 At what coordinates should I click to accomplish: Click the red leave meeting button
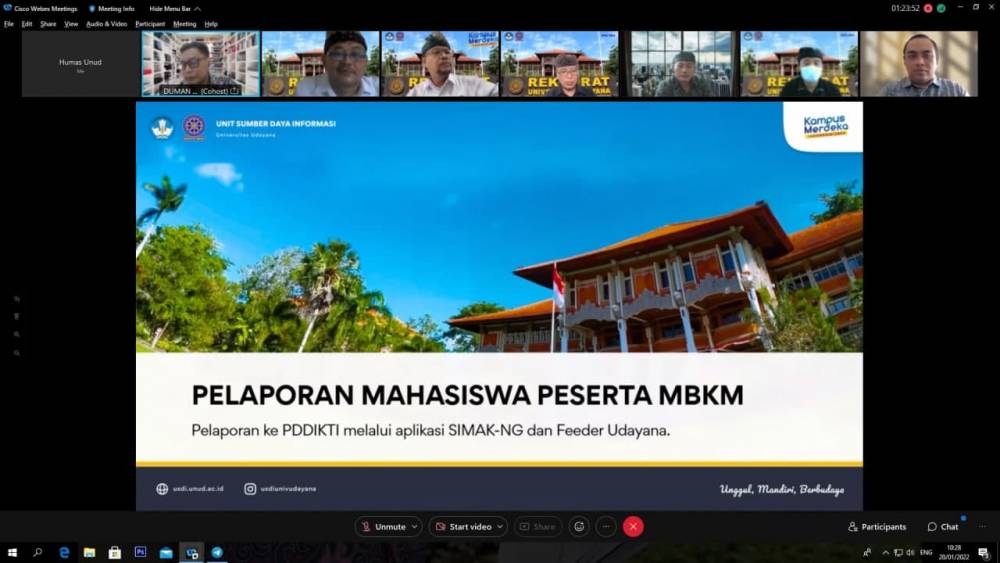pyautogui.click(x=633, y=526)
